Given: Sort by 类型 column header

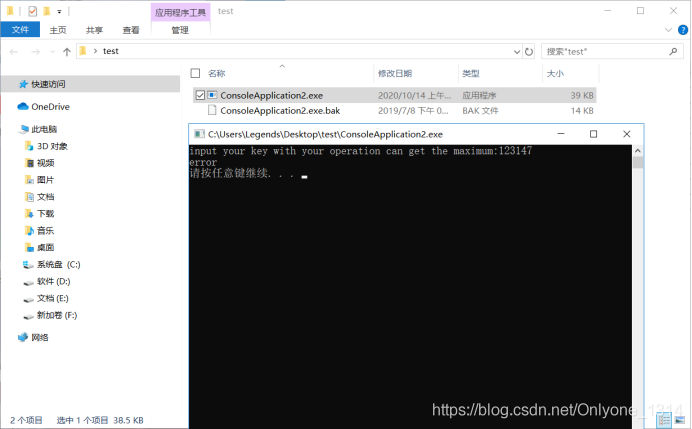Looking at the screenshot, I should (x=471, y=73).
